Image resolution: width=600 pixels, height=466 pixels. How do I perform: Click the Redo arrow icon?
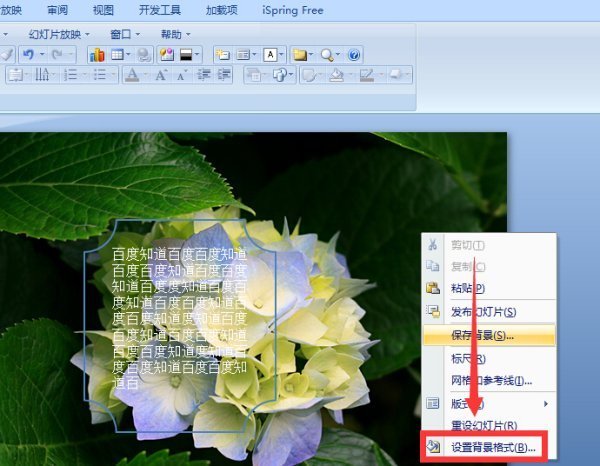click(57, 55)
